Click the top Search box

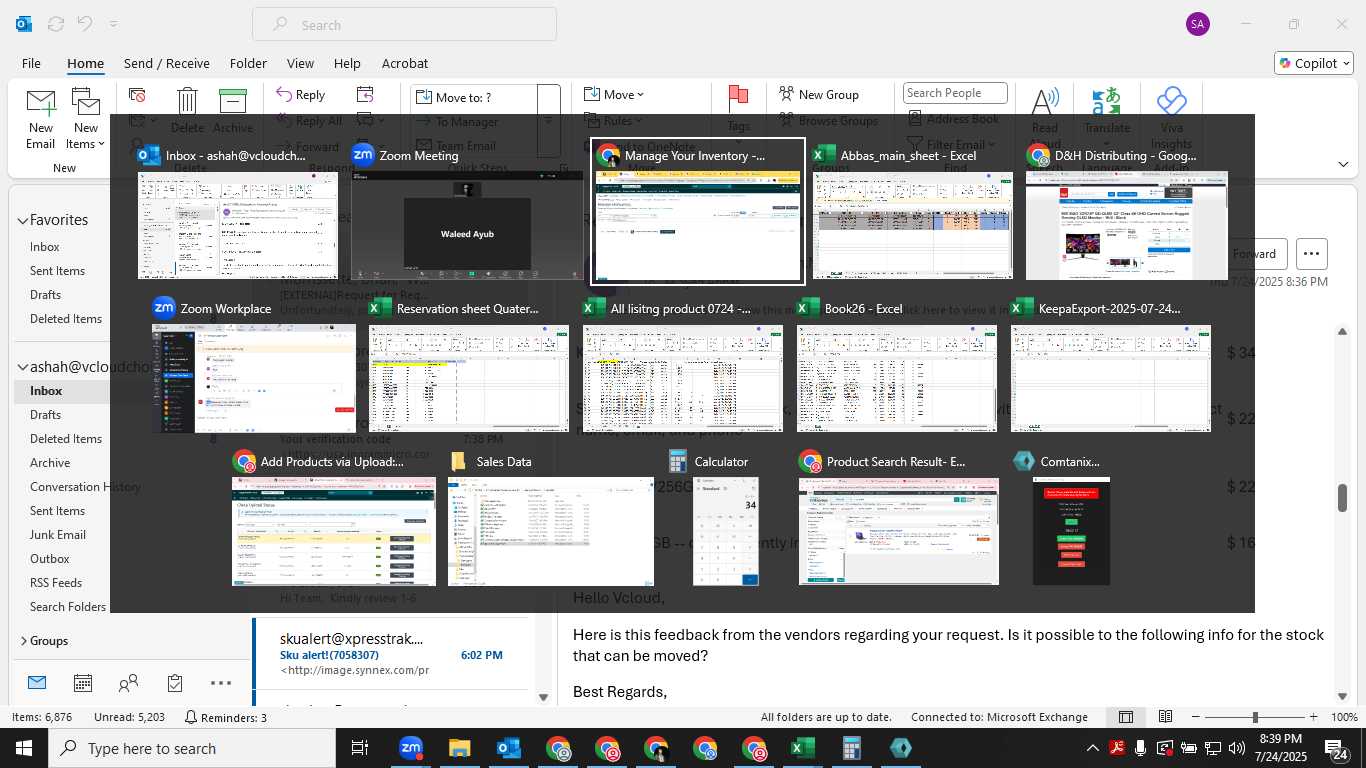pos(404,24)
